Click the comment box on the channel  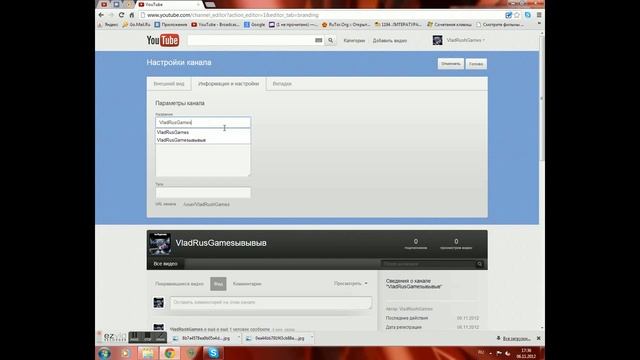coord(271,302)
